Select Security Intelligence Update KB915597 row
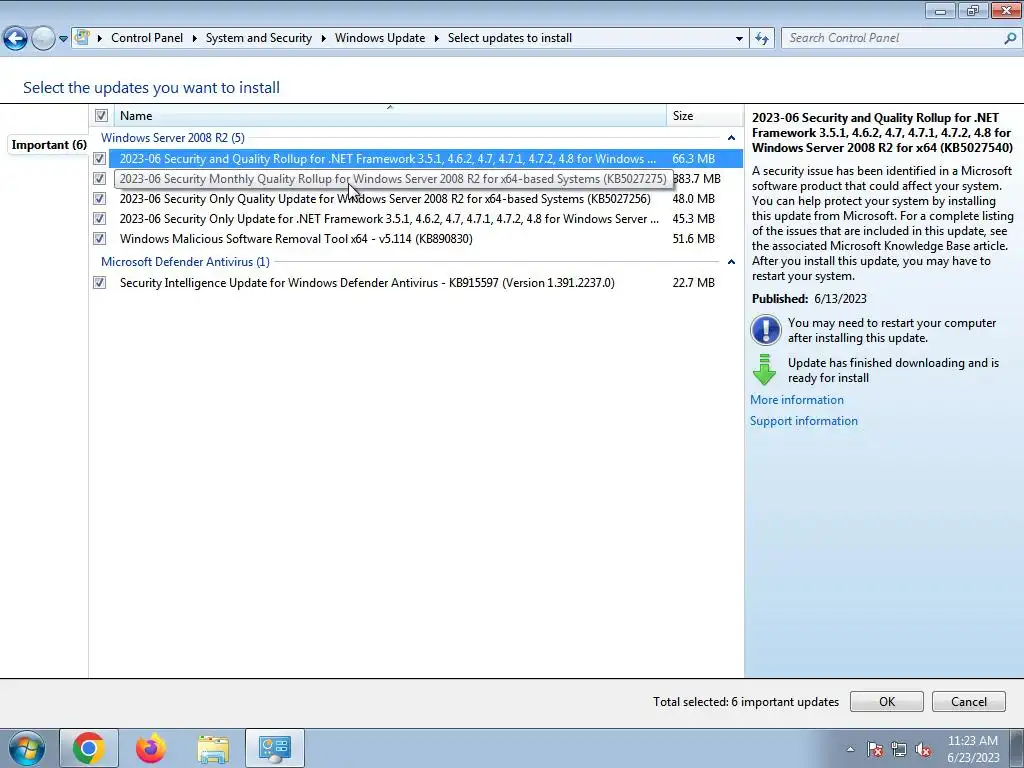The width and height of the screenshot is (1024, 768). 426,283
